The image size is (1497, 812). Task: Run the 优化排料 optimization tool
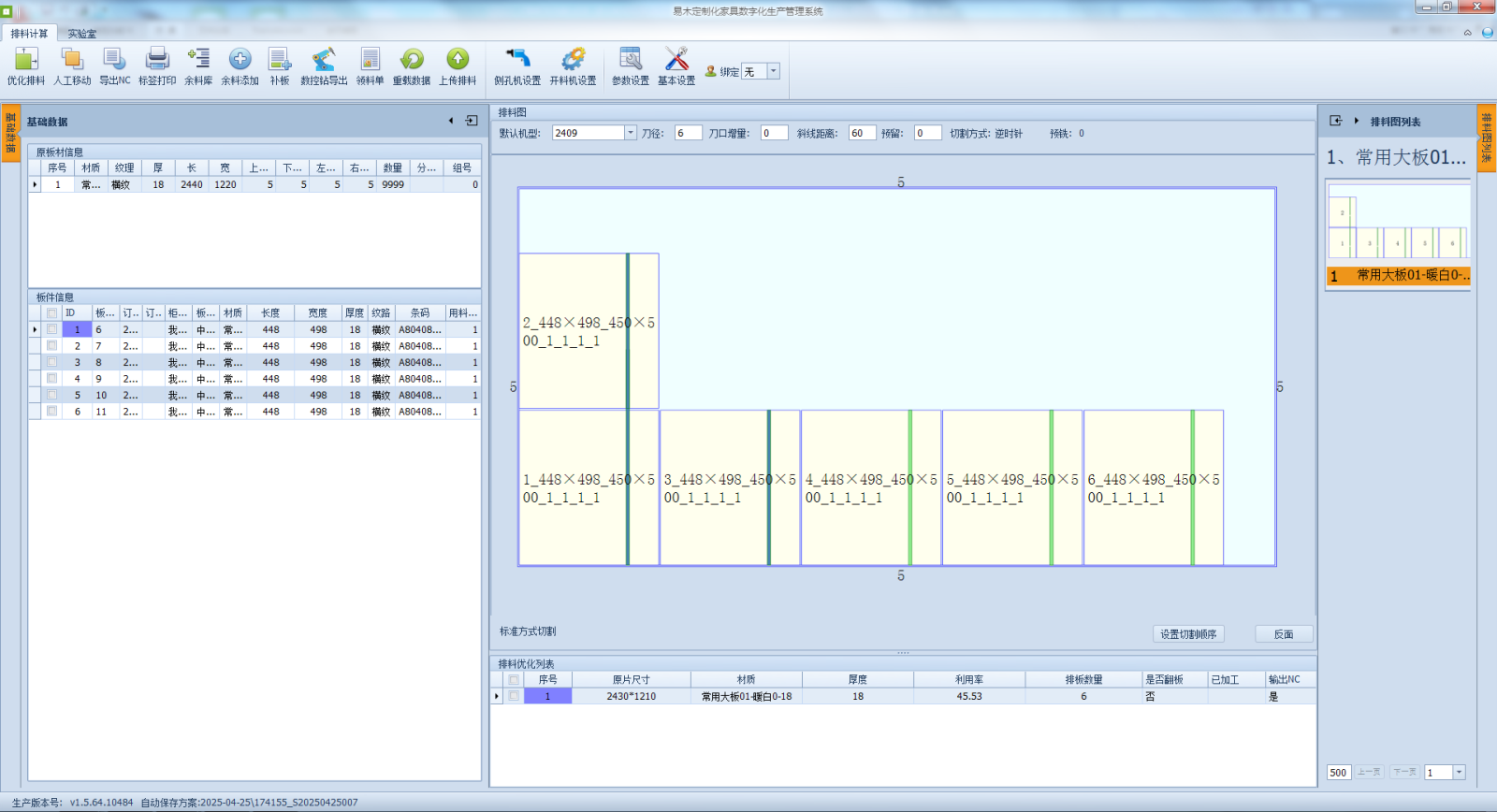click(x=26, y=66)
